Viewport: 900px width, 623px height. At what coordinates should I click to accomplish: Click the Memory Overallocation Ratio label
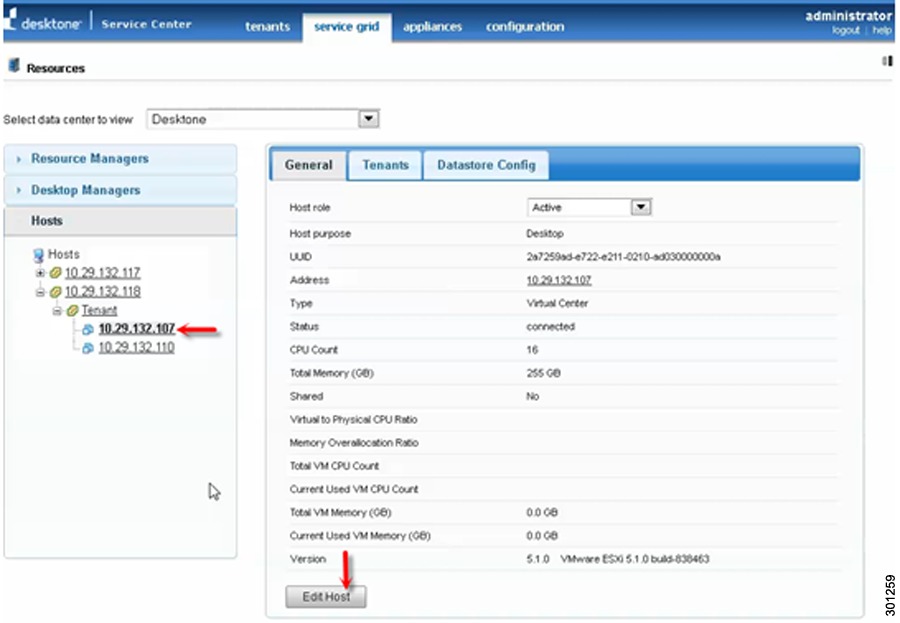354,443
